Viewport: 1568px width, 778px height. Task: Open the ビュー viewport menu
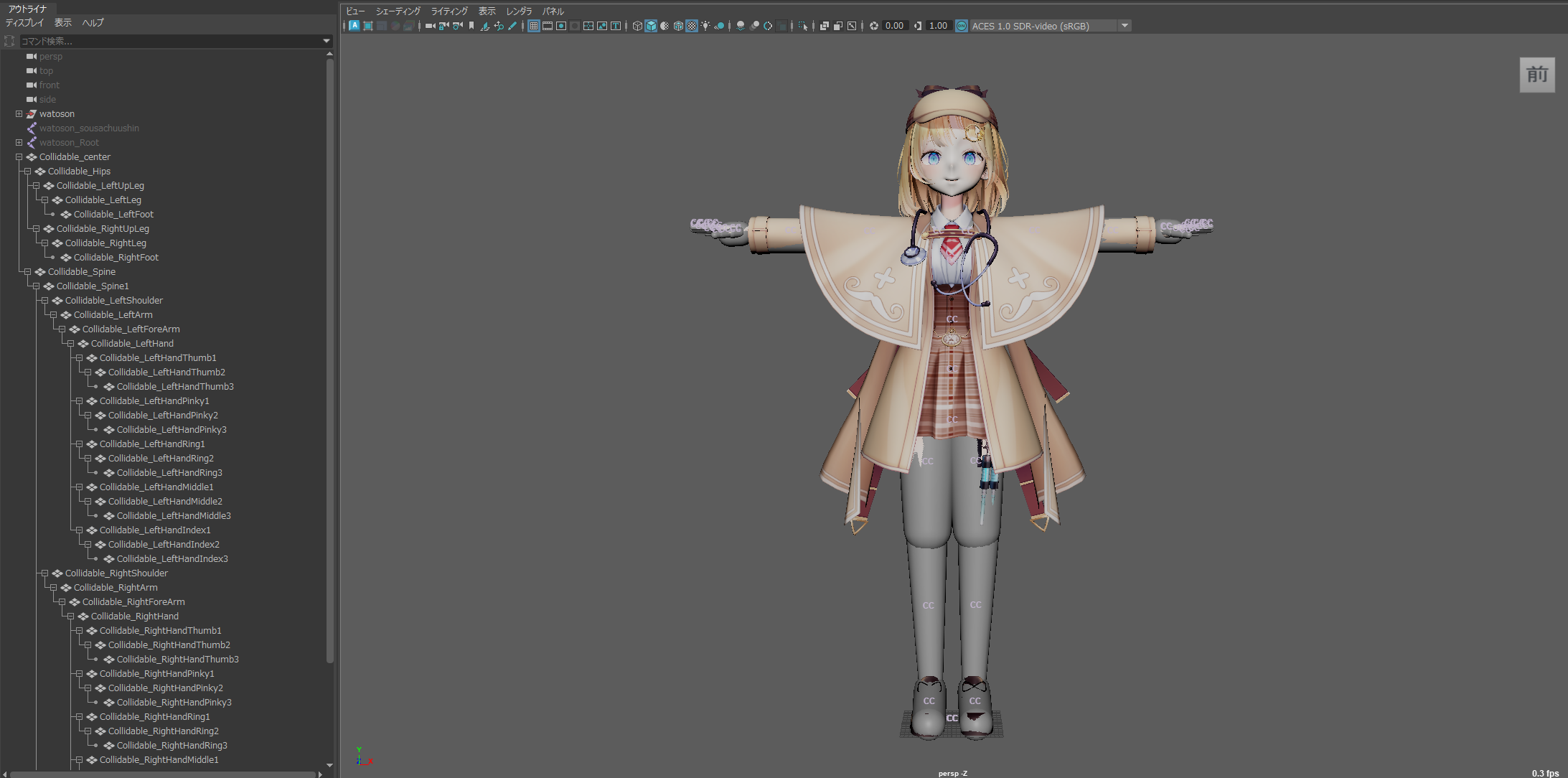point(355,11)
